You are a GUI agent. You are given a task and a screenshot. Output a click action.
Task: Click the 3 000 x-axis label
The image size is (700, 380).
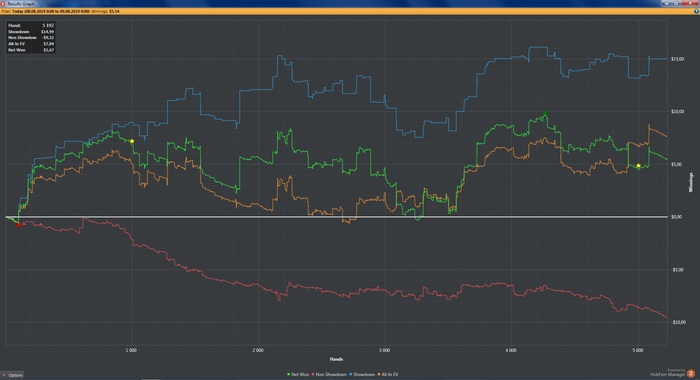pos(384,351)
